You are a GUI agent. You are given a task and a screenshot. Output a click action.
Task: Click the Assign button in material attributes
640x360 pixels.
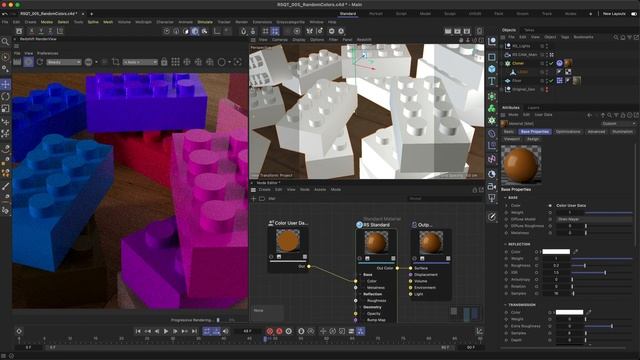coord(533,139)
